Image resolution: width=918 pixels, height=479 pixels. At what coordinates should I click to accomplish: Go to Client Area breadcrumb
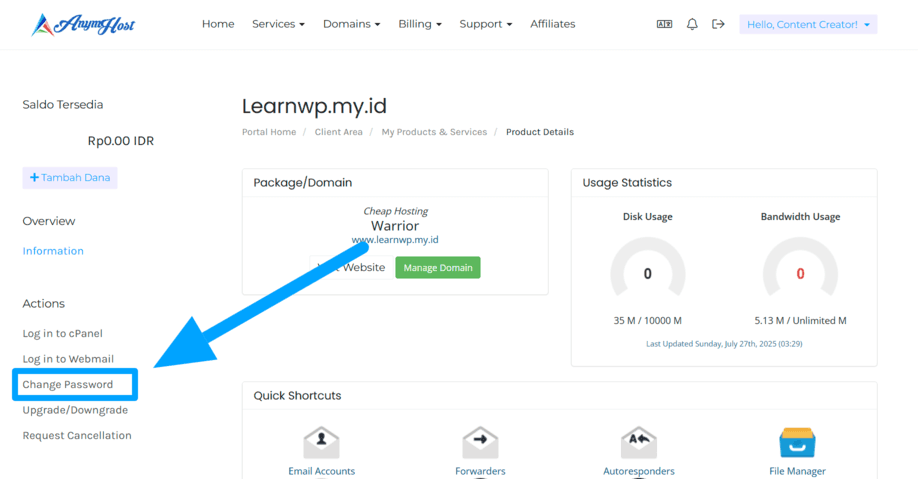point(338,132)
